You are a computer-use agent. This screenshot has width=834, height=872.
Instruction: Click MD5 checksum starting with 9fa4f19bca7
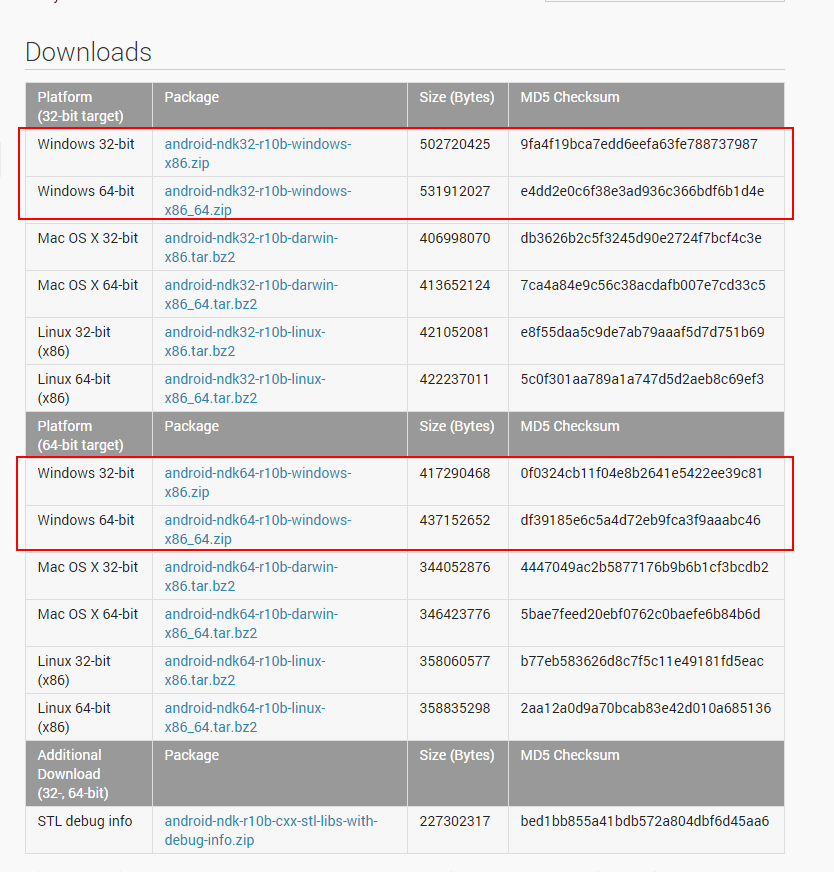(x=639, y=144)
